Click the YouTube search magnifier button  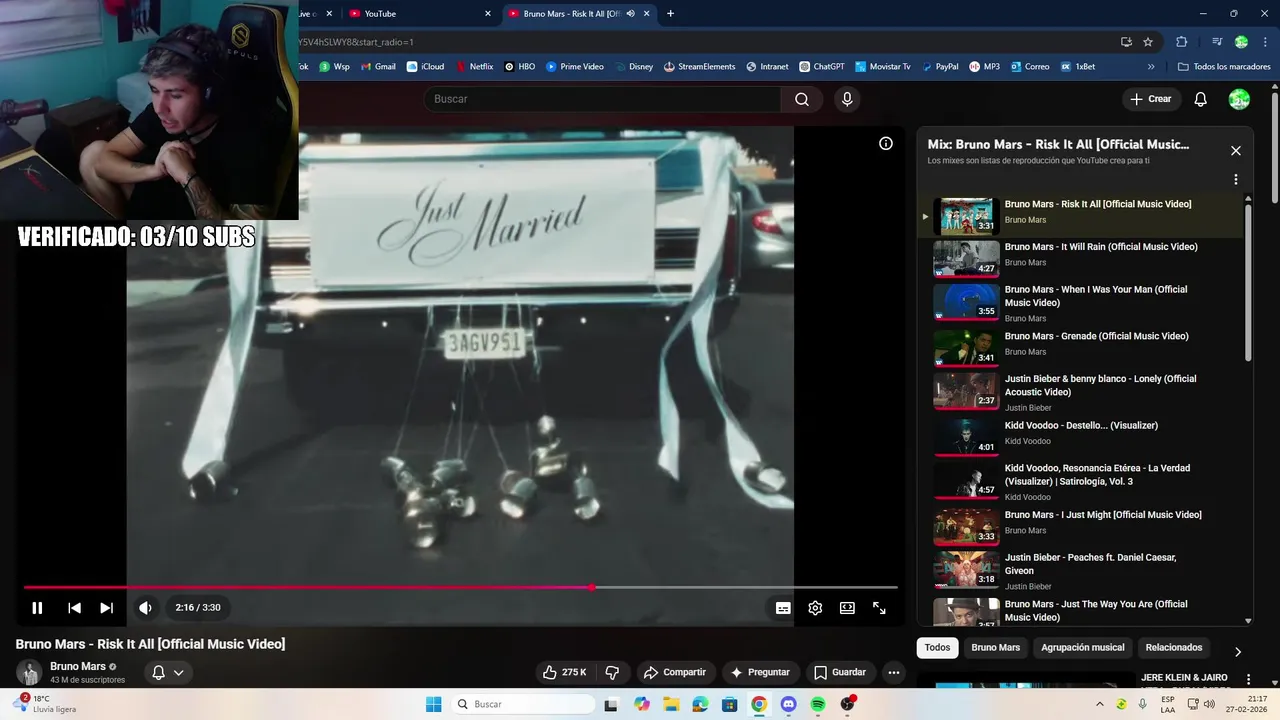(x=802, y=99)
